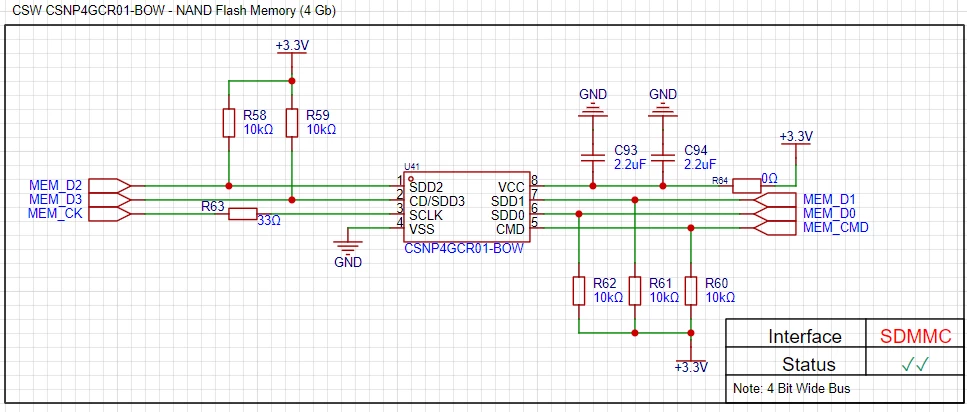Select the U41 chip body
The width and height of the screenshot is (967, 412).
466,207
